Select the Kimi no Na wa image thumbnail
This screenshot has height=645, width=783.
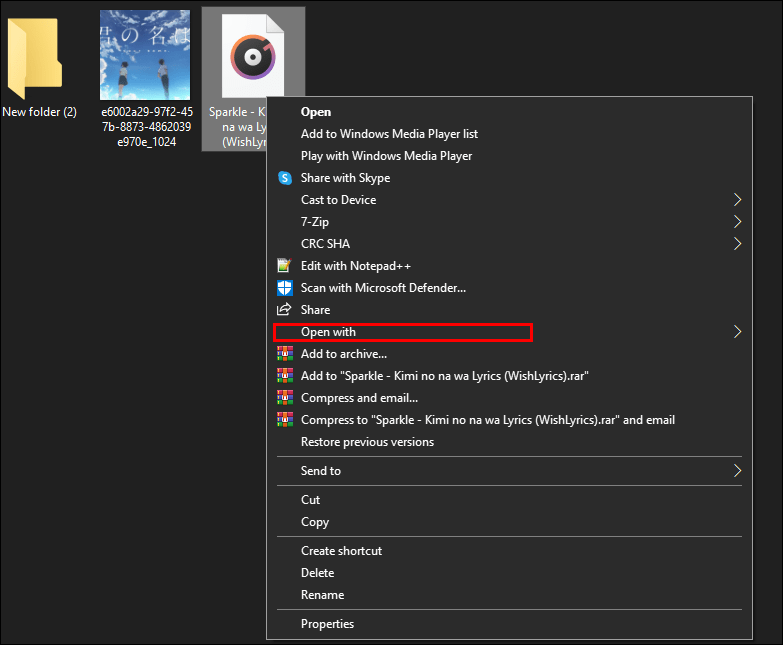click(x=145, y=55)
